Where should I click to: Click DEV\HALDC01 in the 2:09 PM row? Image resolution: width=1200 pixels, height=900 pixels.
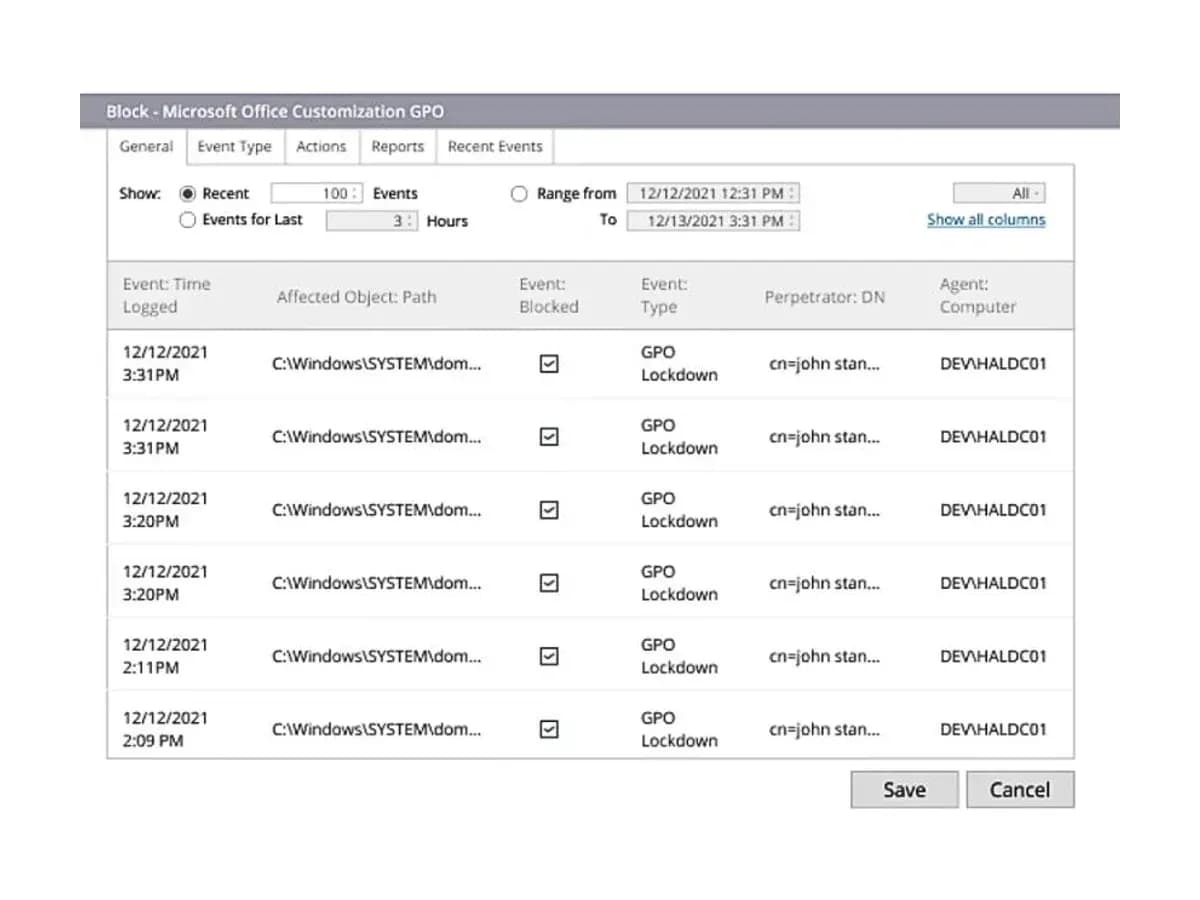pyautogui.click(x=993, y=729)
